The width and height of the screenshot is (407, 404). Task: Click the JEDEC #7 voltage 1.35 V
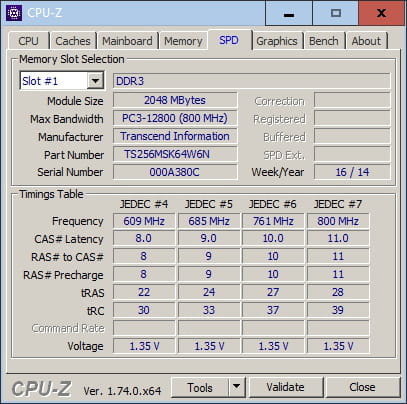click(338, 346)
